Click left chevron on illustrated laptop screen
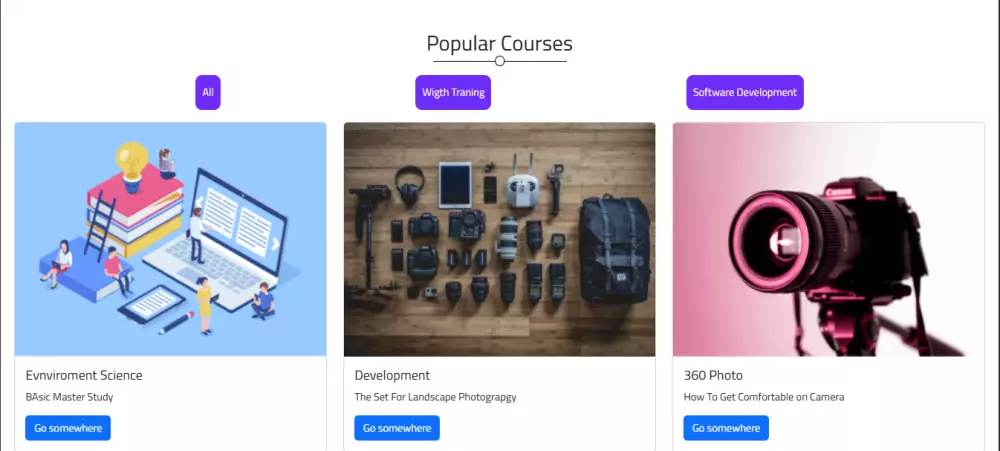Viewport: 1000px width, 451px height. [198, 202]
